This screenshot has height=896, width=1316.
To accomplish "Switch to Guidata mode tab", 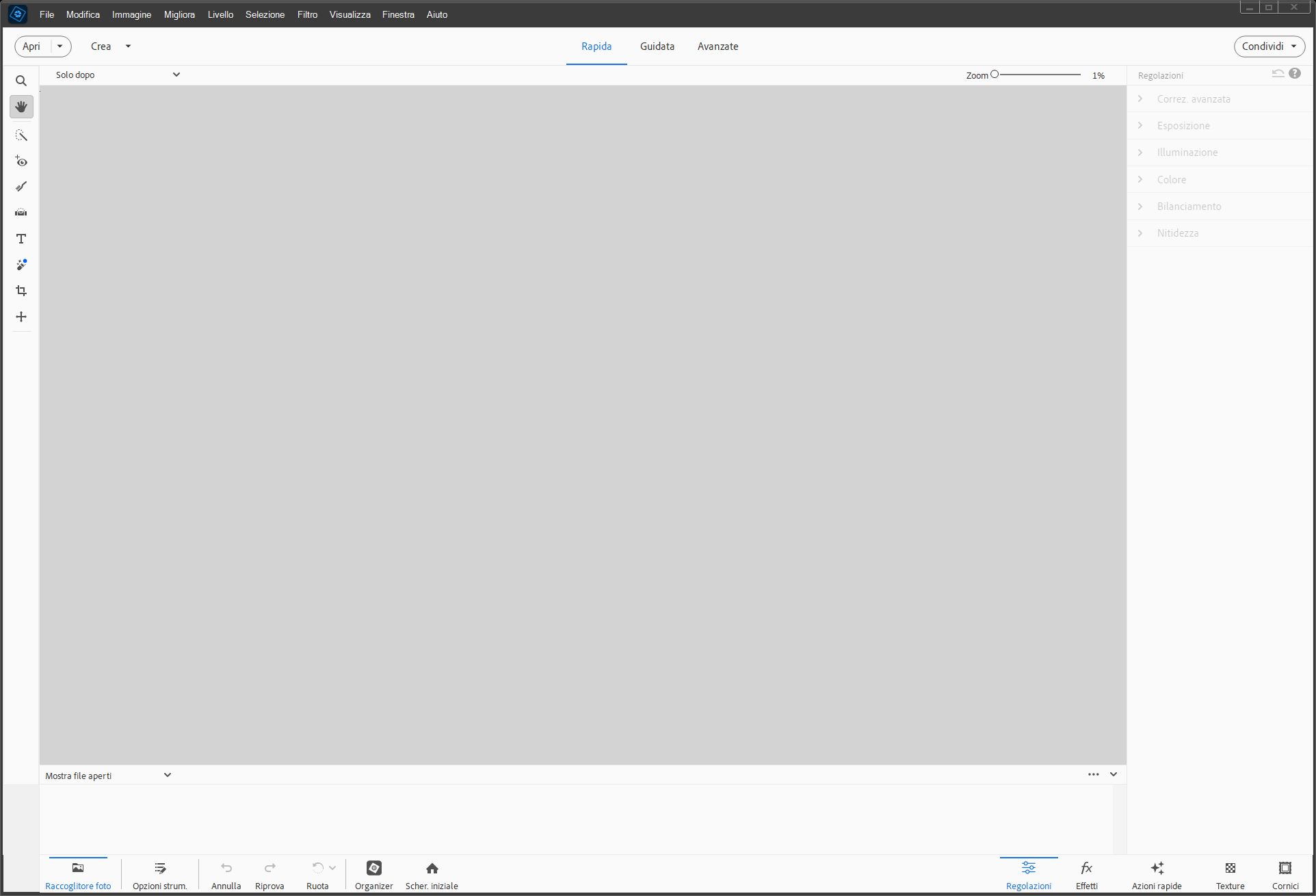I will 657,47.
